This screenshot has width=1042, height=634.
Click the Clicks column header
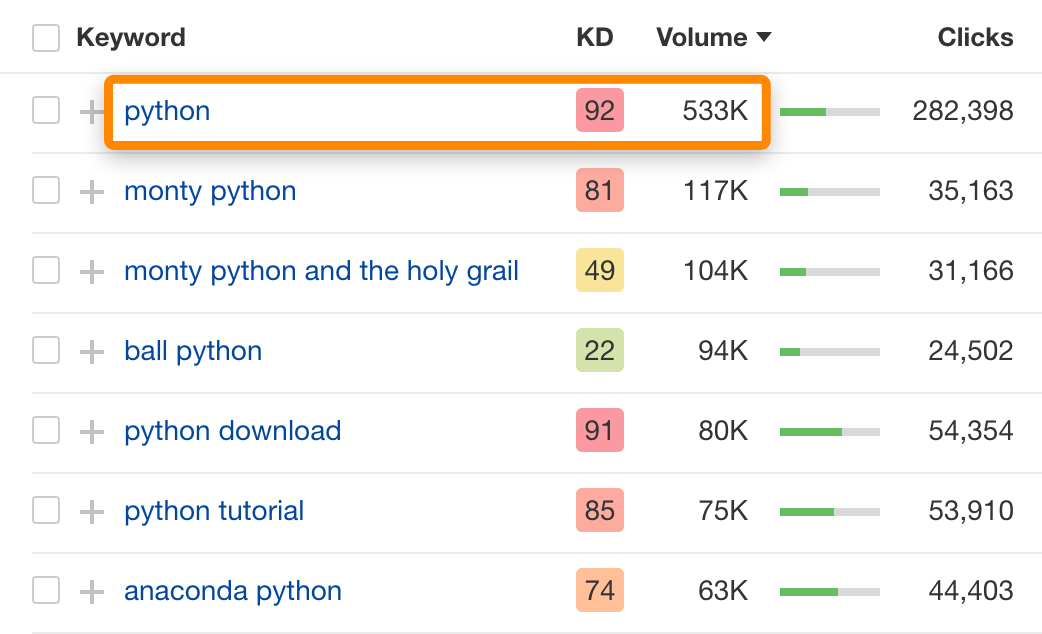tap(975, 37)
